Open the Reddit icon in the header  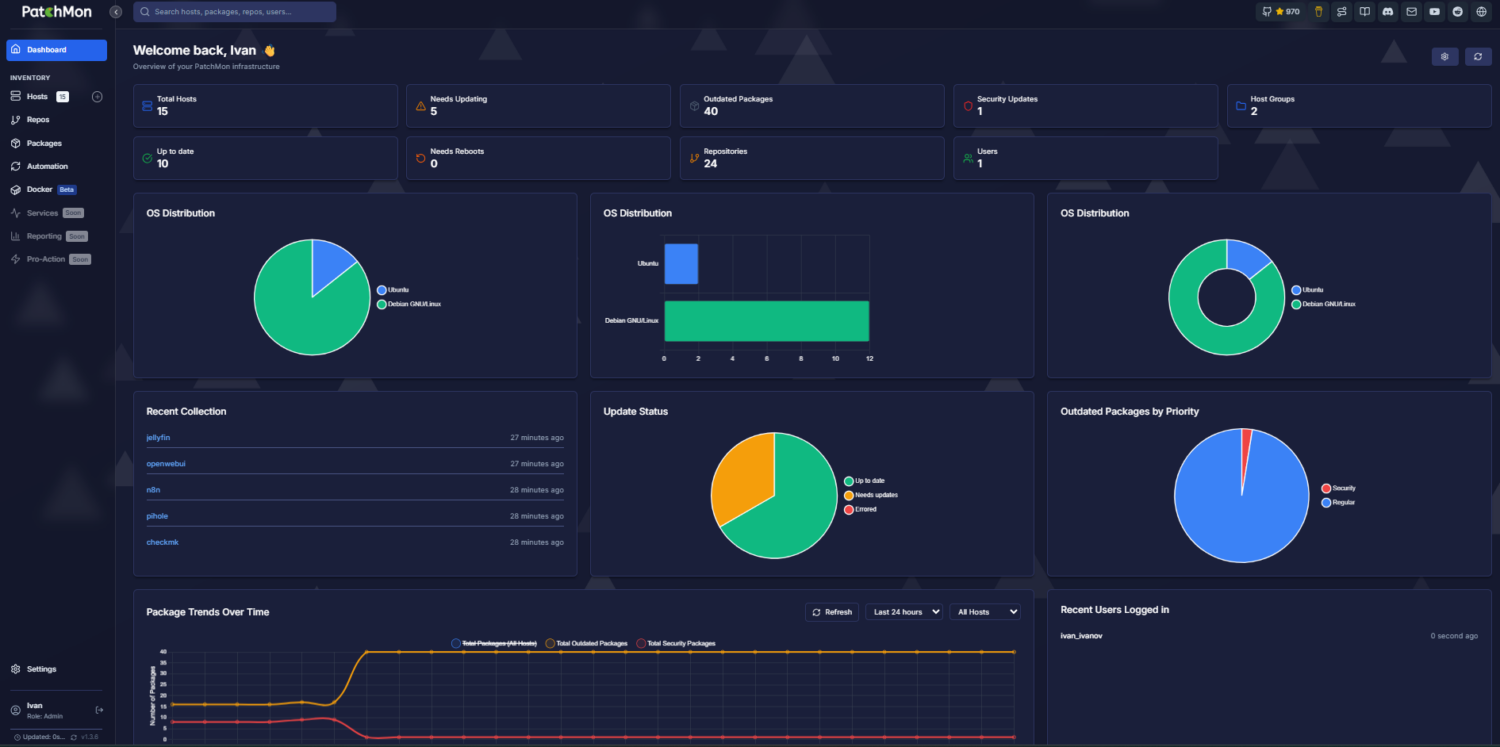point(1458,12)
